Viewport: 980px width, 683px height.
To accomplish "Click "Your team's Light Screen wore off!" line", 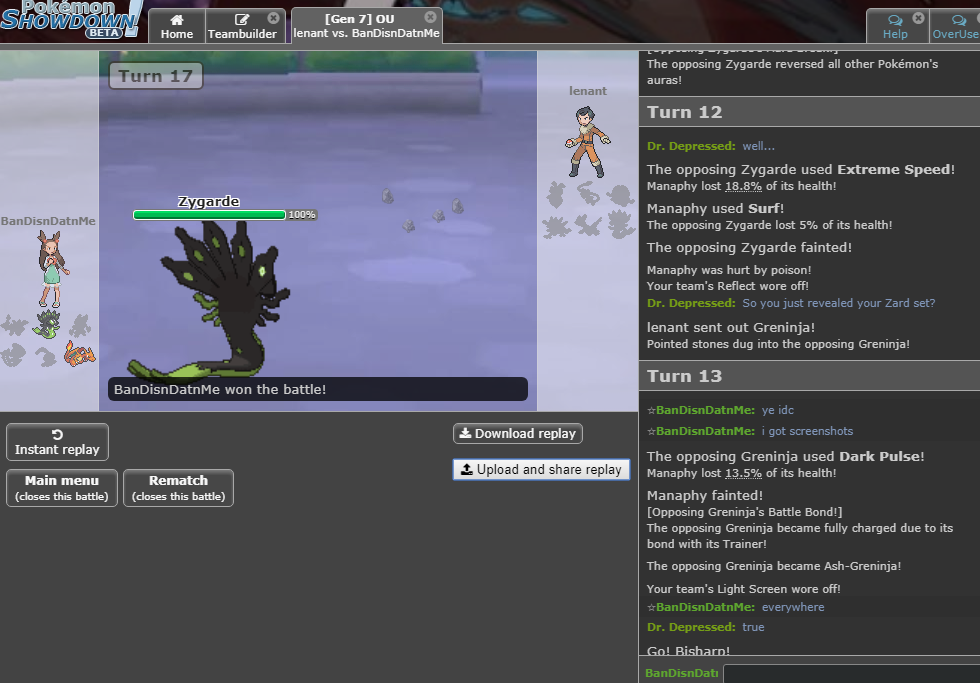I will pyautogui.click(x=744, y=589).
